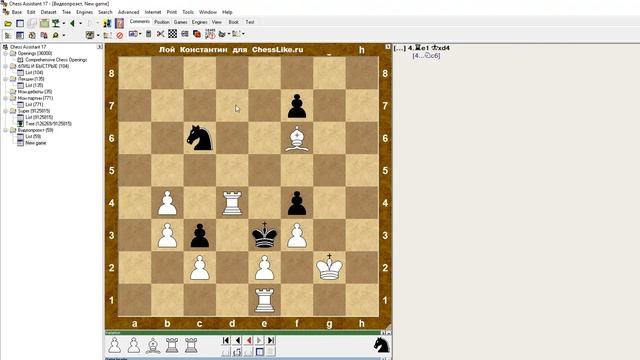The height and width of the screenshot is (360, 640).
Task: Click the magnifier search toolbar icon
Action: [x=56, y=36]
